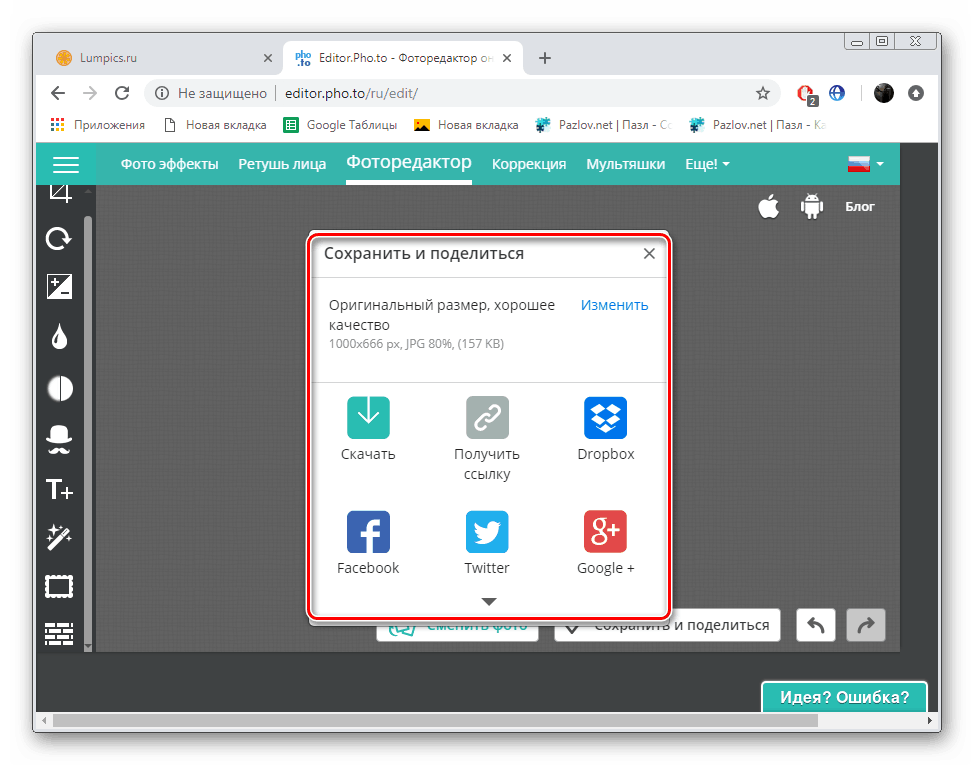Viewport: 974px width, 765px height.
Task: Open the Еще! dropdown menu
Action: tap(707, 164)
